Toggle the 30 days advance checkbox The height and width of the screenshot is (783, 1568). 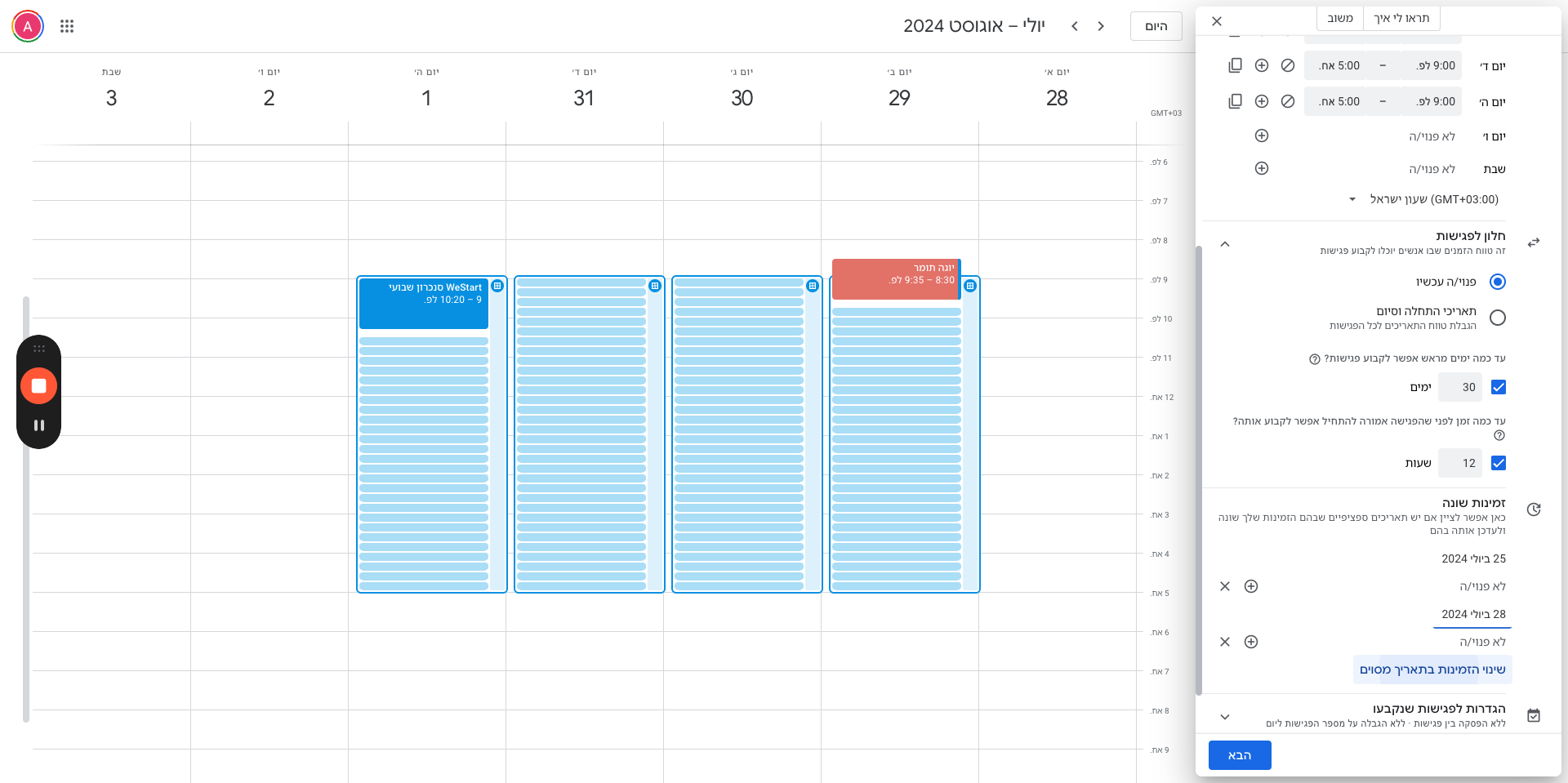tap(1499, 387)
